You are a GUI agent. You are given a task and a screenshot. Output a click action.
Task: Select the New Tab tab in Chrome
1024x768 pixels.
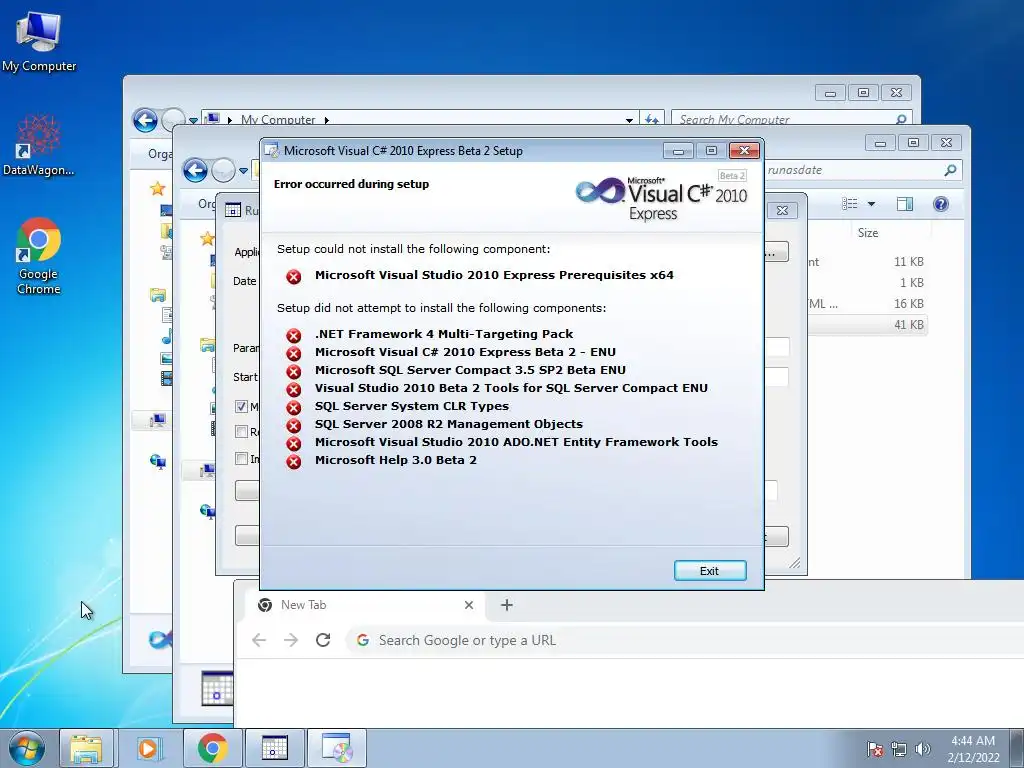366,605
